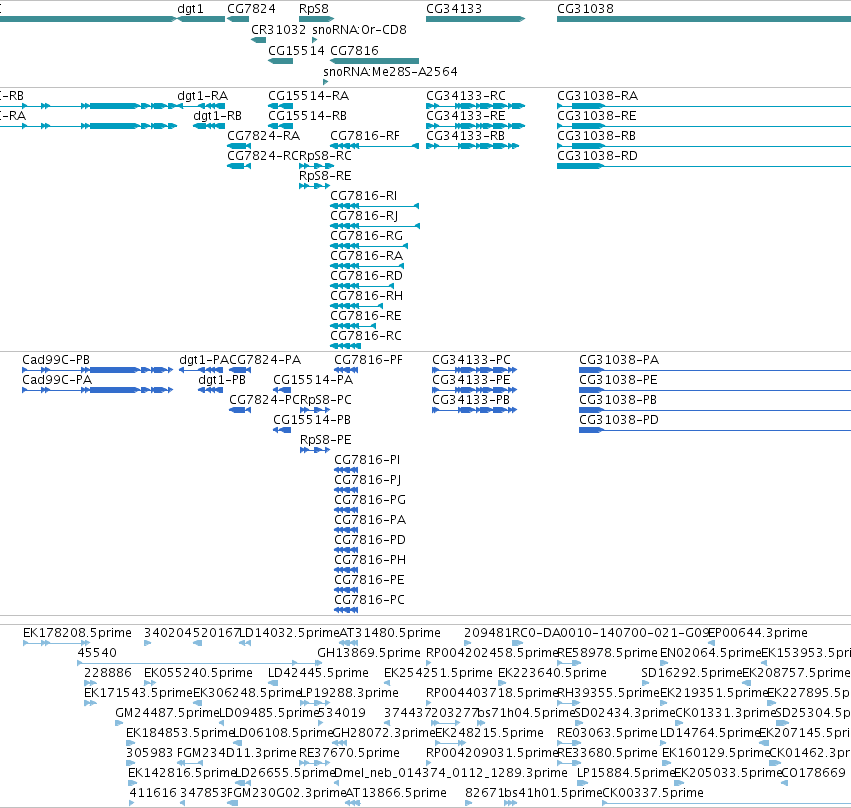Click the CG7816-PC protein label
The height and width of the screenshot is (808, 851).
pyautogui.click(x=370, y=600)
